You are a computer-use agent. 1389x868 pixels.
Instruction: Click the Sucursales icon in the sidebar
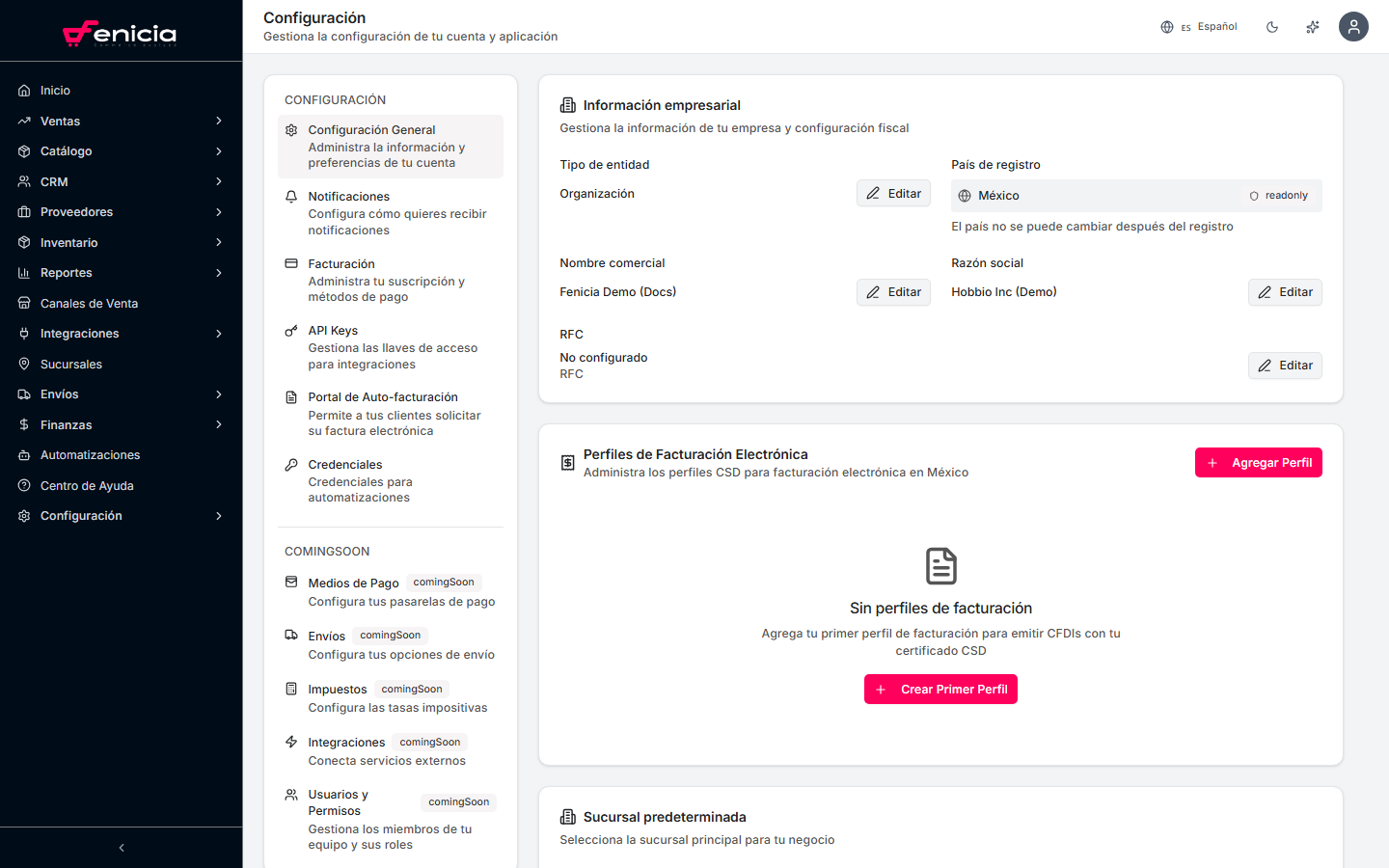click(23, 364)
